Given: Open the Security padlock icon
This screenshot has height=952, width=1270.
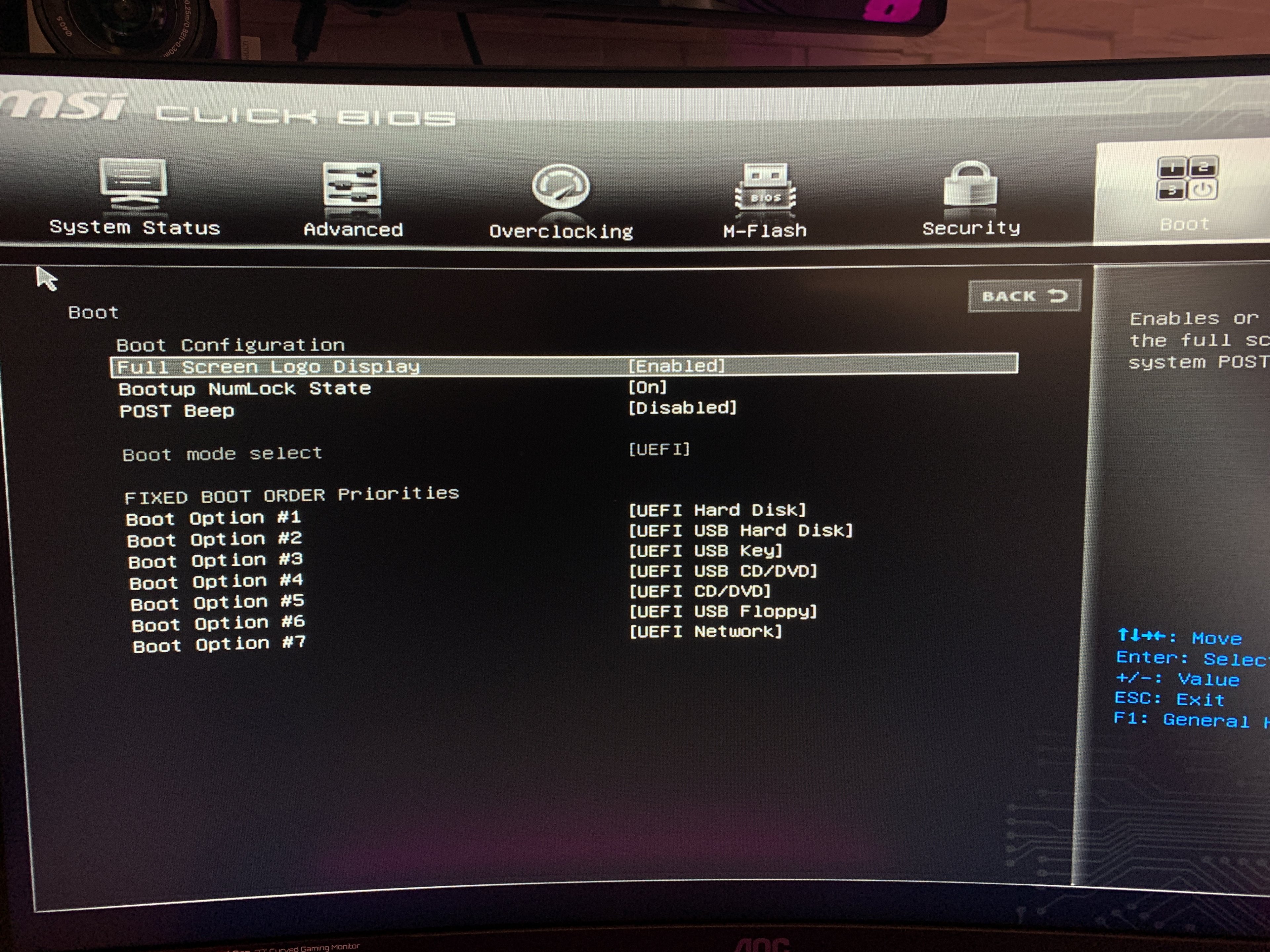Looking at the screenshot, I should pos(970,185).
